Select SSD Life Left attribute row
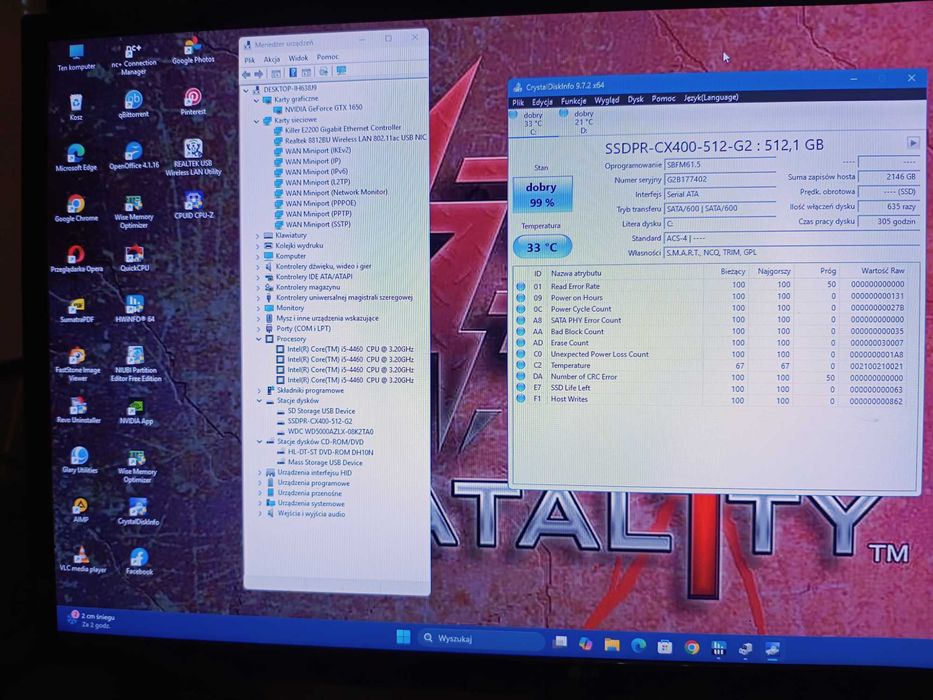This screenshot has width=933, height=700. point(711,389)
